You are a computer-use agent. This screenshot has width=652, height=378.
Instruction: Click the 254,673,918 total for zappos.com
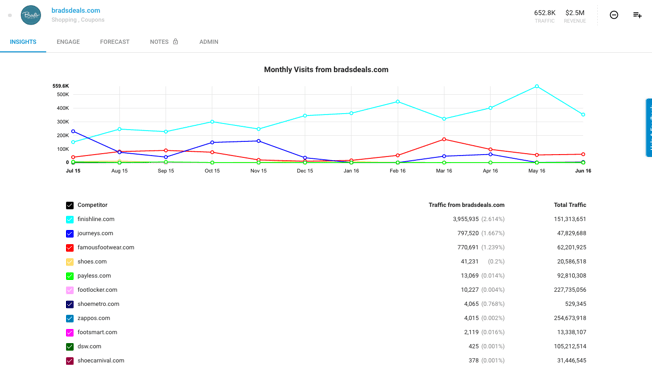[x=570, y=318]
